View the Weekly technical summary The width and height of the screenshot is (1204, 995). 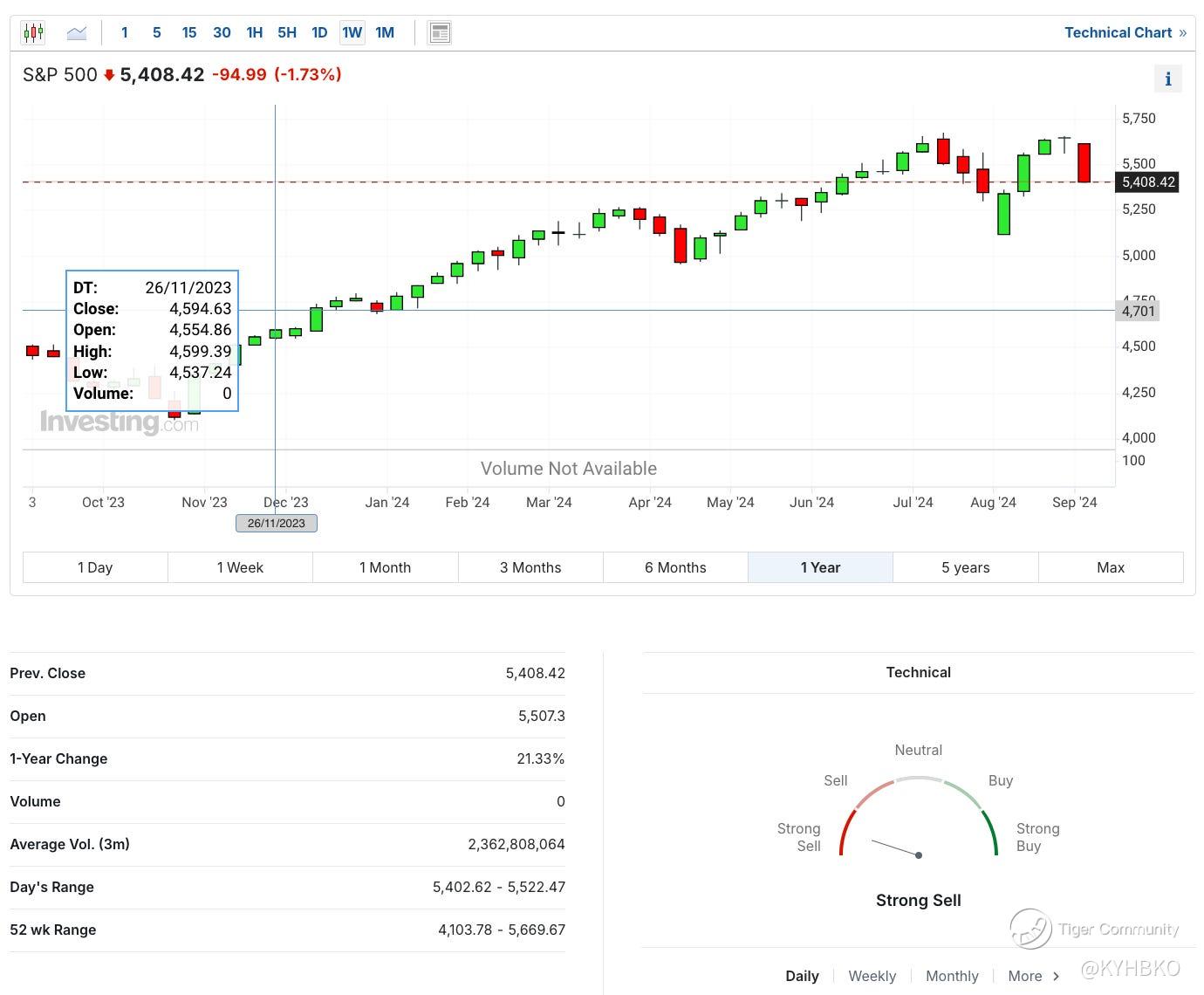tap(872, 976)
